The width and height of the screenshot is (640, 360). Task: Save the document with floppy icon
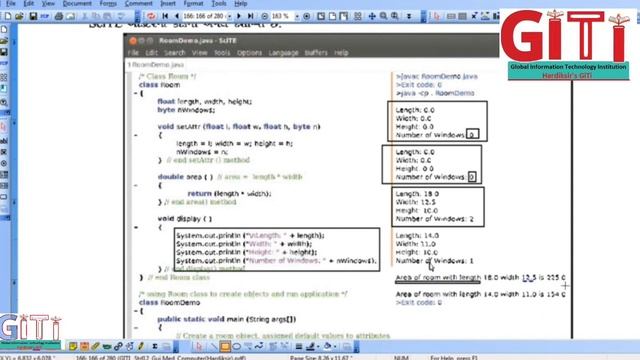coord(33,16)
